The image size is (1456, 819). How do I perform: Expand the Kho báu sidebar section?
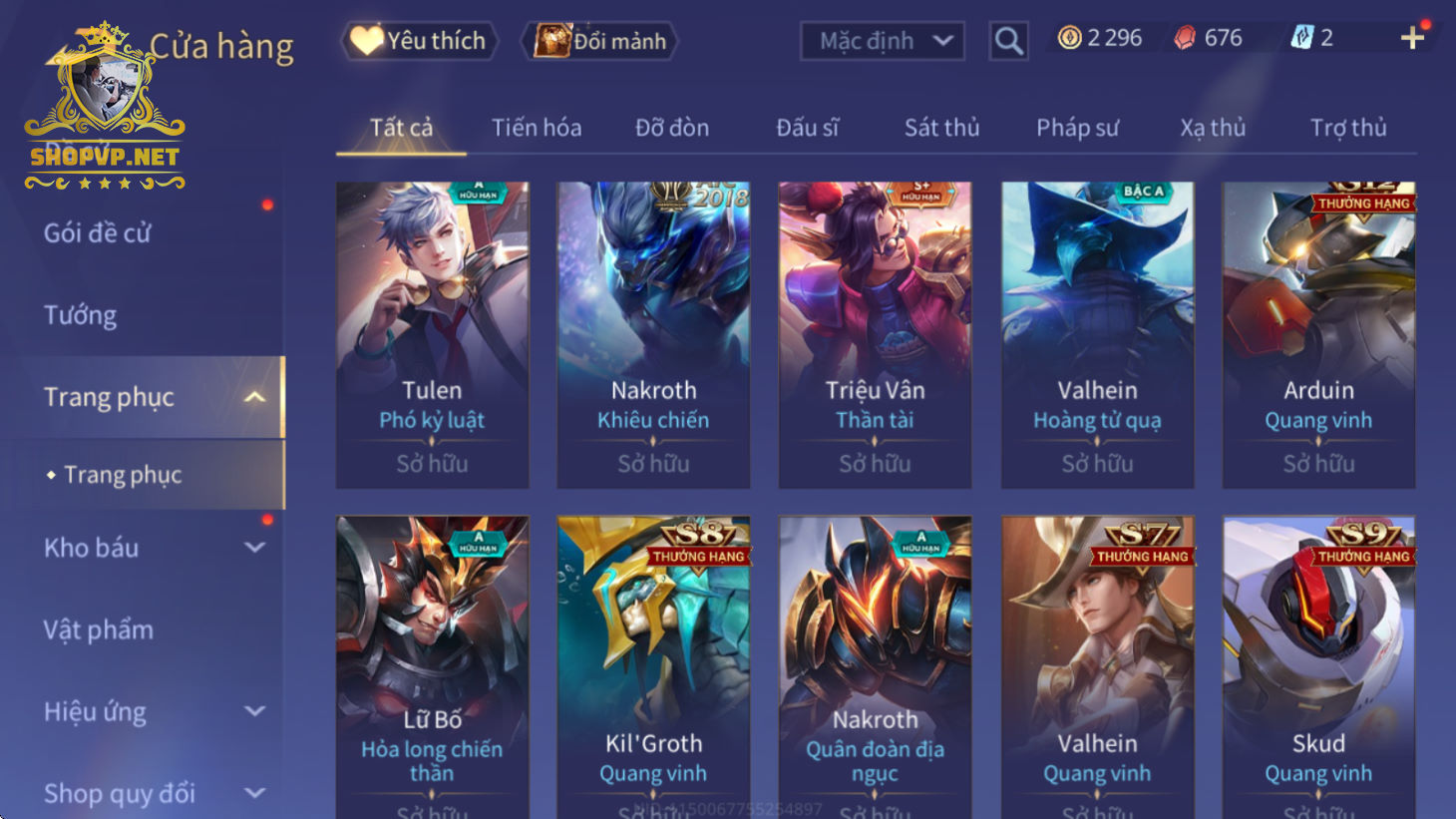tap(255, 548)
